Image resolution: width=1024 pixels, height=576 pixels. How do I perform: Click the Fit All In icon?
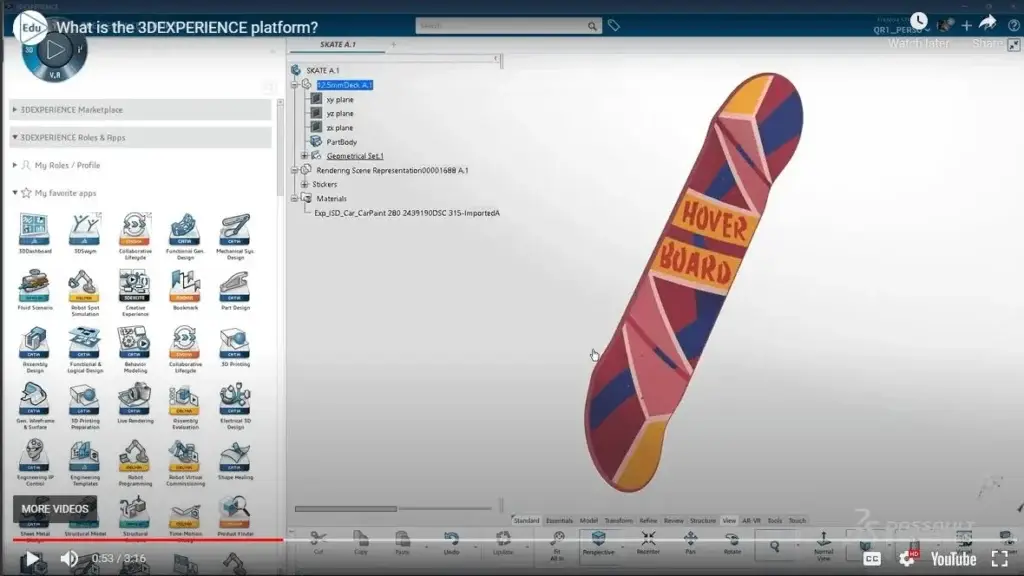[556, 541]
